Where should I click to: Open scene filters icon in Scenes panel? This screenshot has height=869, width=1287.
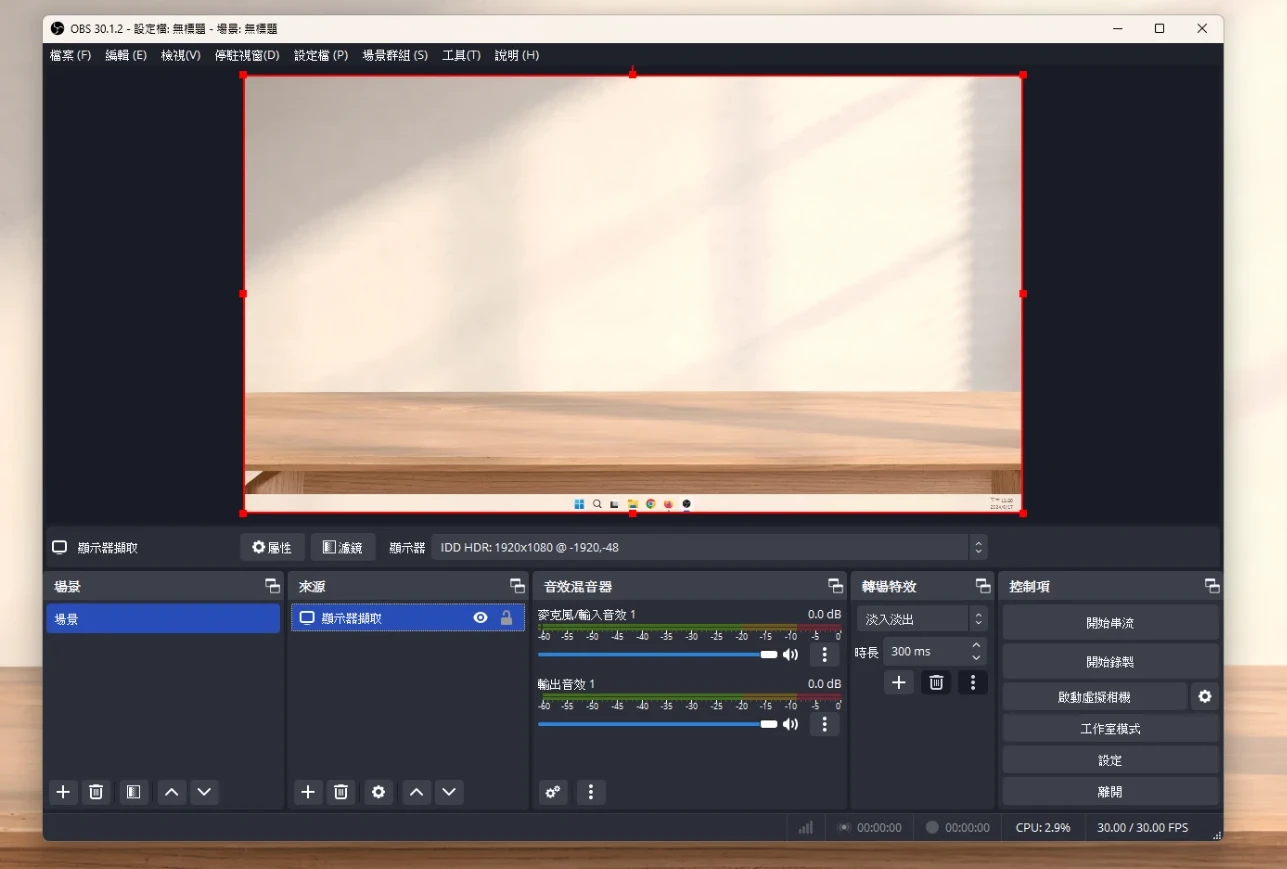pos(132,792)
